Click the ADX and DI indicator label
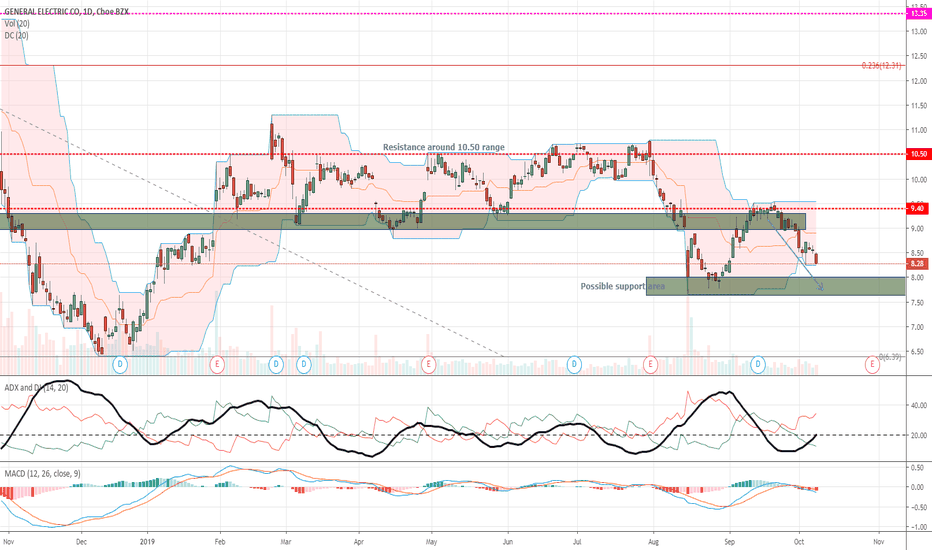 click(x=36, y=388)
